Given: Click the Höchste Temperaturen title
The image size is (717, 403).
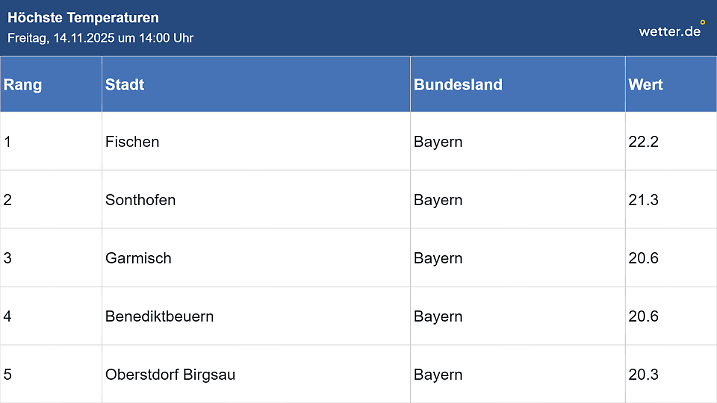Looking at the screenshot, I should [x=83, y=18].
